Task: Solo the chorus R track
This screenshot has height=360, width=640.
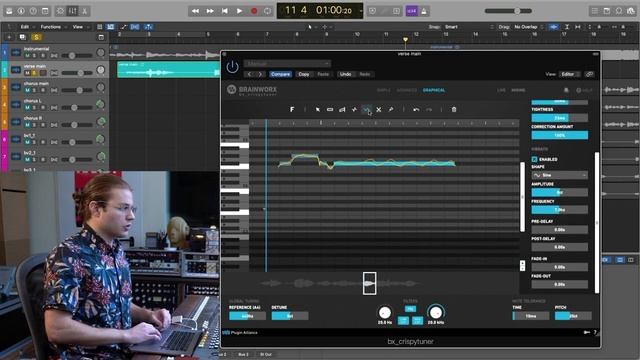Action: (35, 125)
